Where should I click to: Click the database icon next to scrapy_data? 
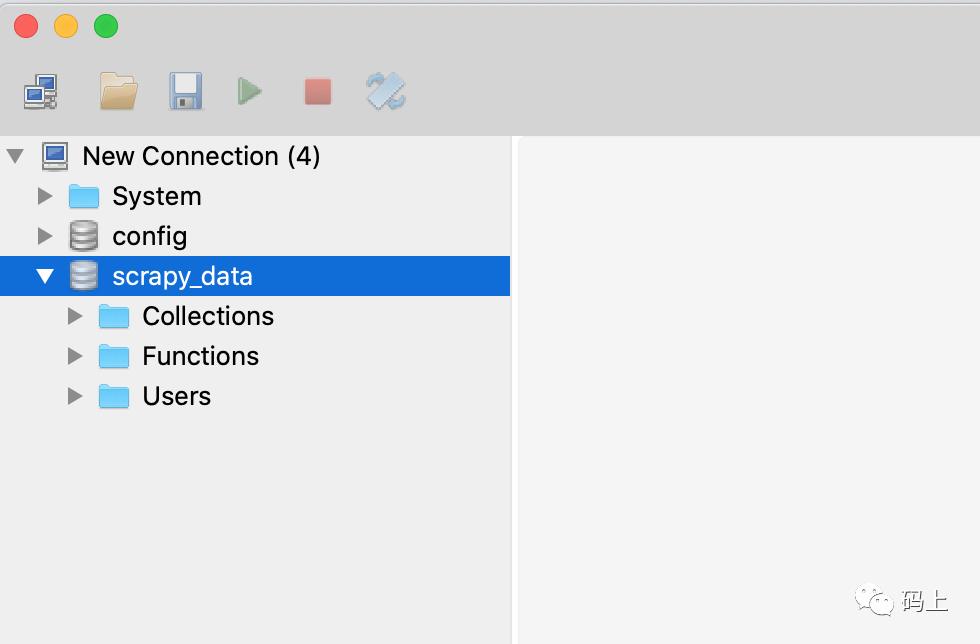[x=83, y=276]
